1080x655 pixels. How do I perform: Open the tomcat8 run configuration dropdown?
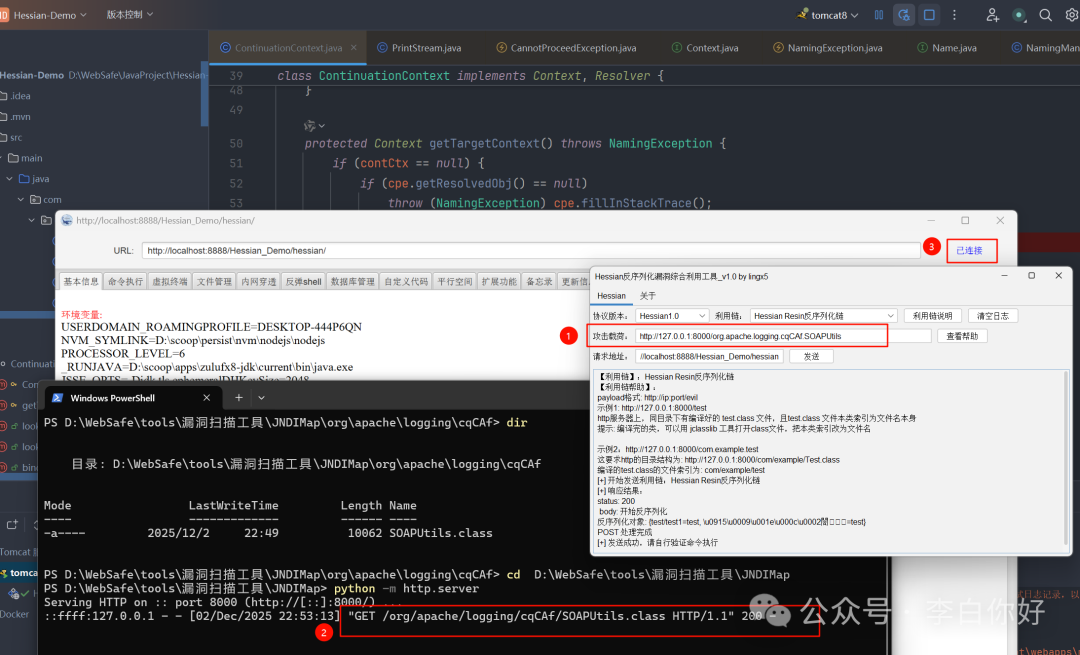tap(828, 14)
